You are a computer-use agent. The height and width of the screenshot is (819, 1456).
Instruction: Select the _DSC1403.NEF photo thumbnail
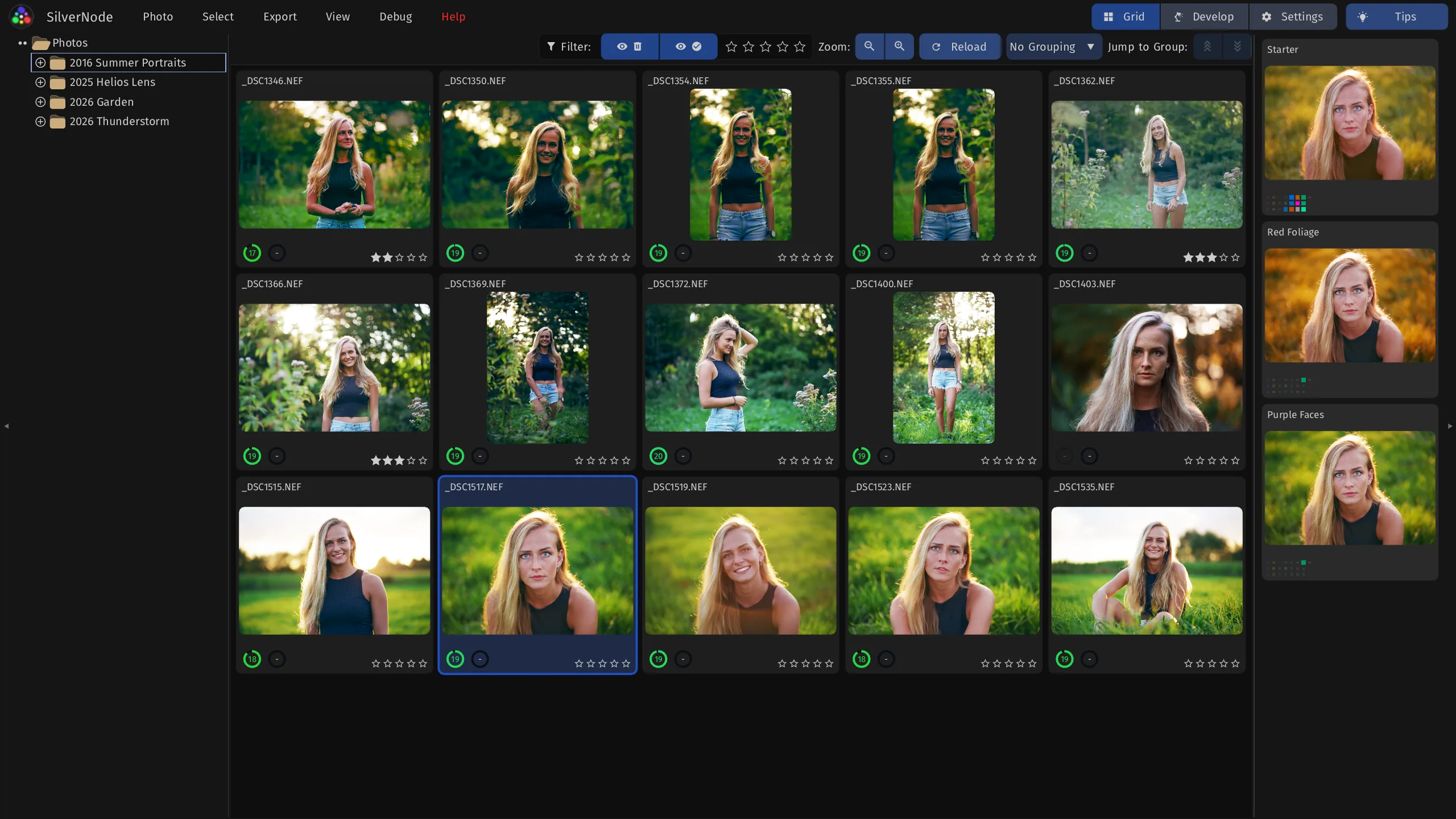pyautogui.click(x=1147, y=367)
